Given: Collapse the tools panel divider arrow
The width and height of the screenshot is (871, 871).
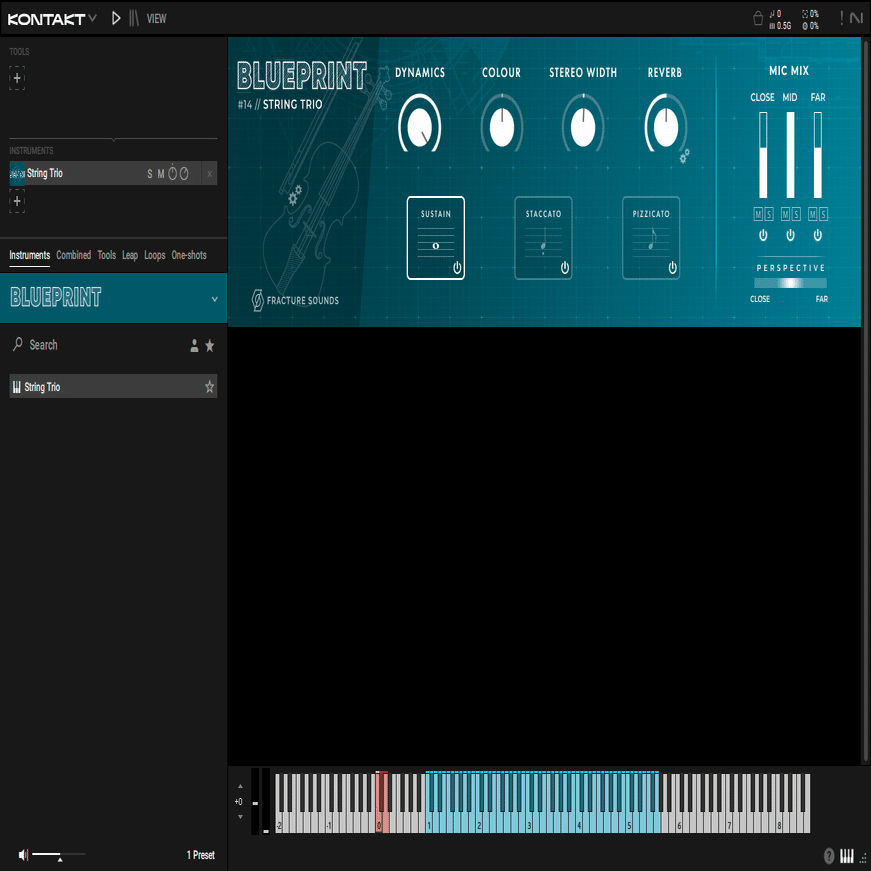Looking at the screenshot, I should click(x=113, y=139).
